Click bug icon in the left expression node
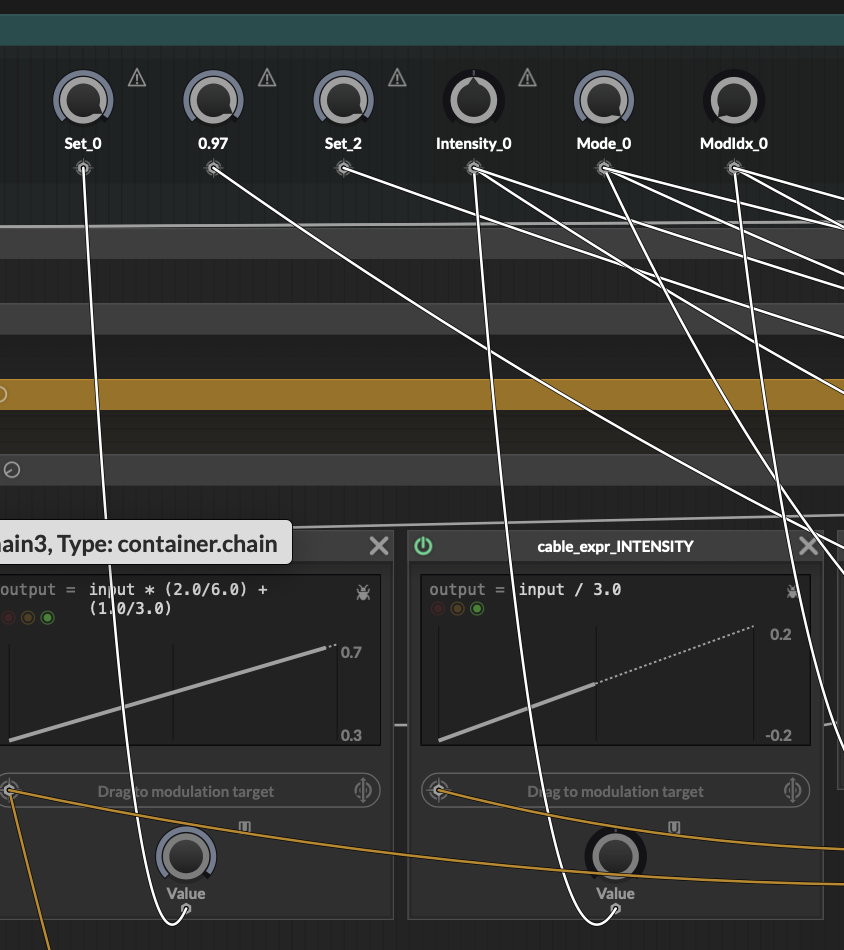844x950 pixels. pos(363,593)
